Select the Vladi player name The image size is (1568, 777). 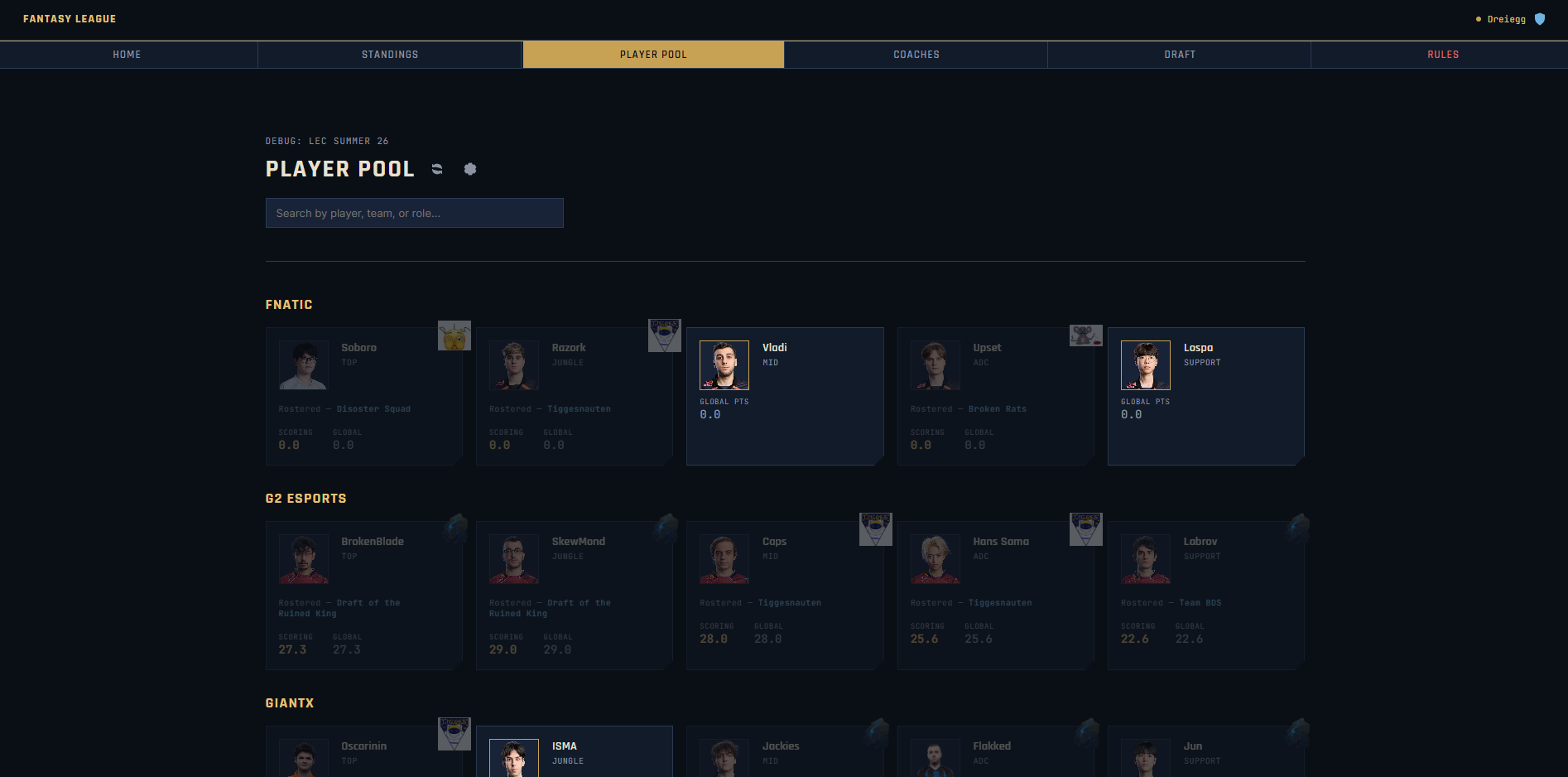click(775, 348)
